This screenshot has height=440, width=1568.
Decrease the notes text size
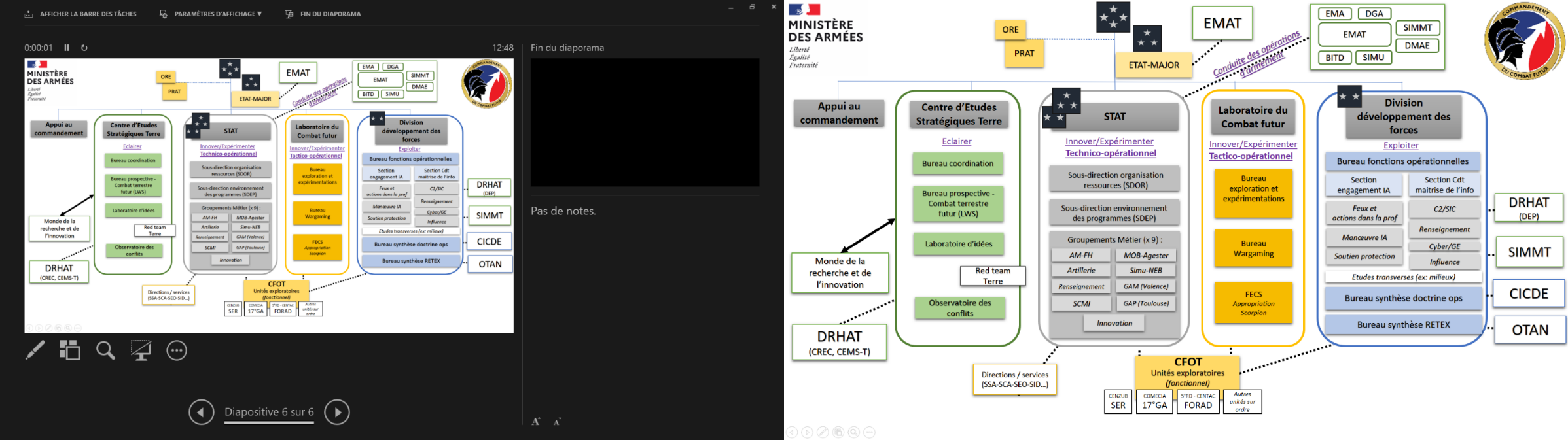(x=557, y=422)
